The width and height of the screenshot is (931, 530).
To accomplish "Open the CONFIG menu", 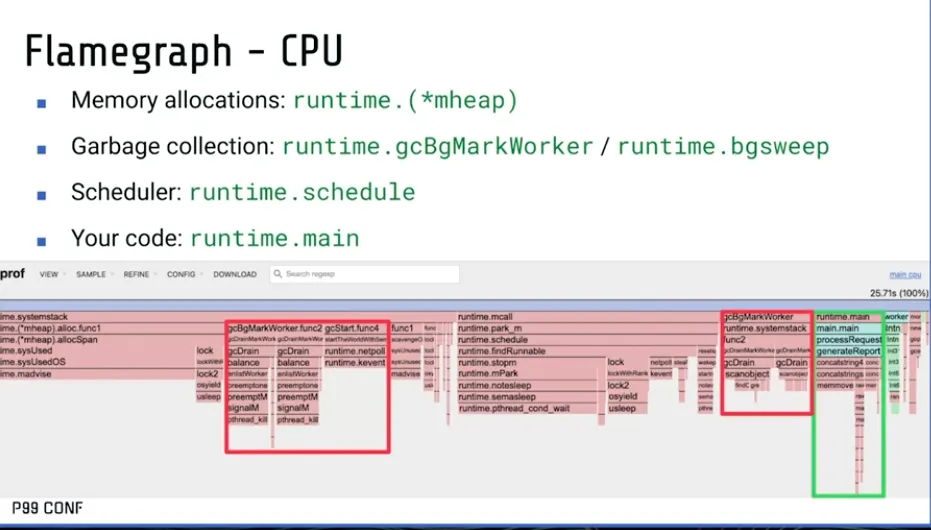I will pyautogui.click(x=181, y=274).
